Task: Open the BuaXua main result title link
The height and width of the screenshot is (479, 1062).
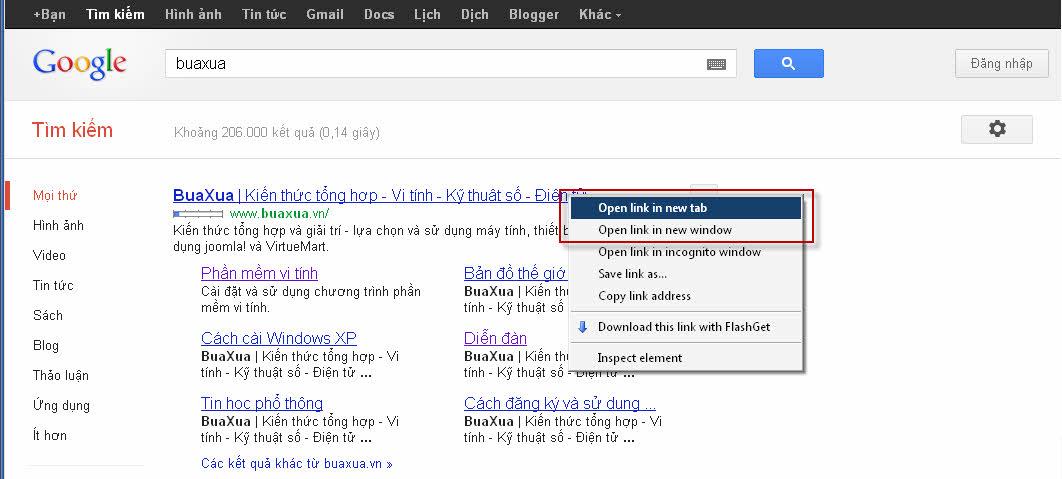Action: (x=371, y=195)
